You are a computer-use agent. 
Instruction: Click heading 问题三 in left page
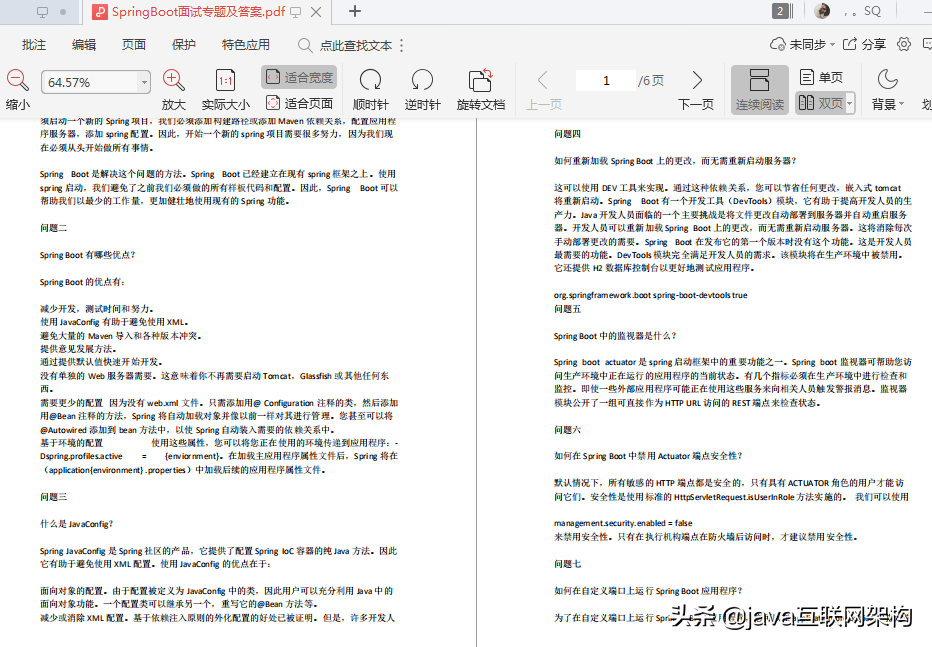click(x=53, y=497)
